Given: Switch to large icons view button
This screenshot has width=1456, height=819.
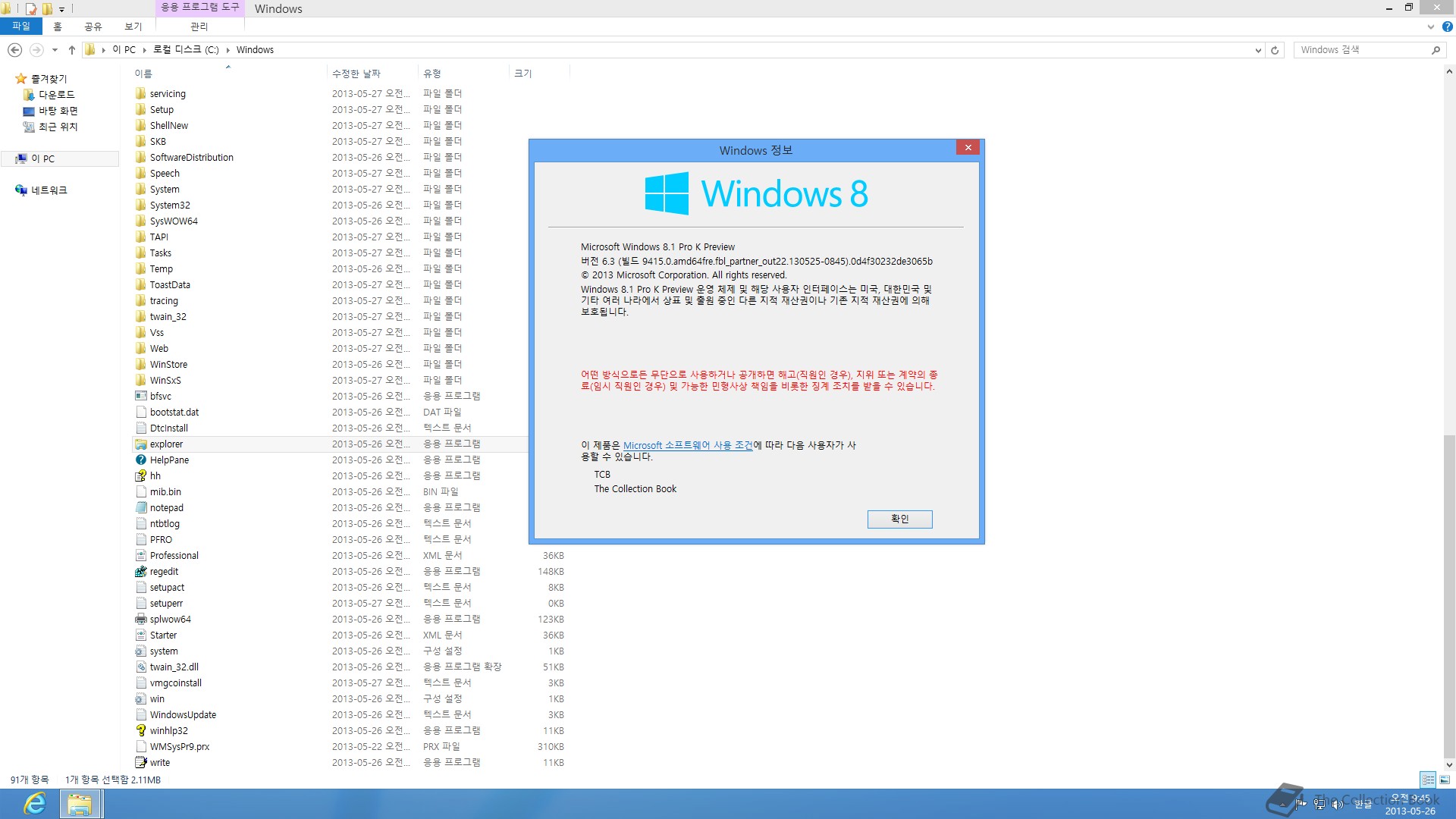Looking at the screenshot, I should (1444, 780).
